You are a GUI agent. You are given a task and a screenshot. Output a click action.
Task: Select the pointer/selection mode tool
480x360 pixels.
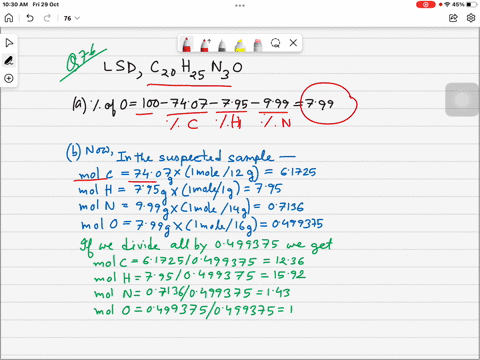(9, 43)
